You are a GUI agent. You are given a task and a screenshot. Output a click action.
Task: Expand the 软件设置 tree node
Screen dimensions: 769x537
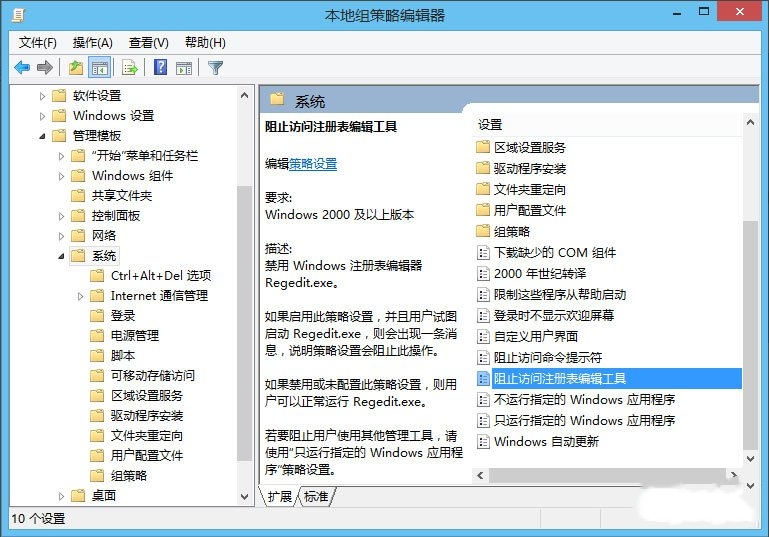coord(42,96)
